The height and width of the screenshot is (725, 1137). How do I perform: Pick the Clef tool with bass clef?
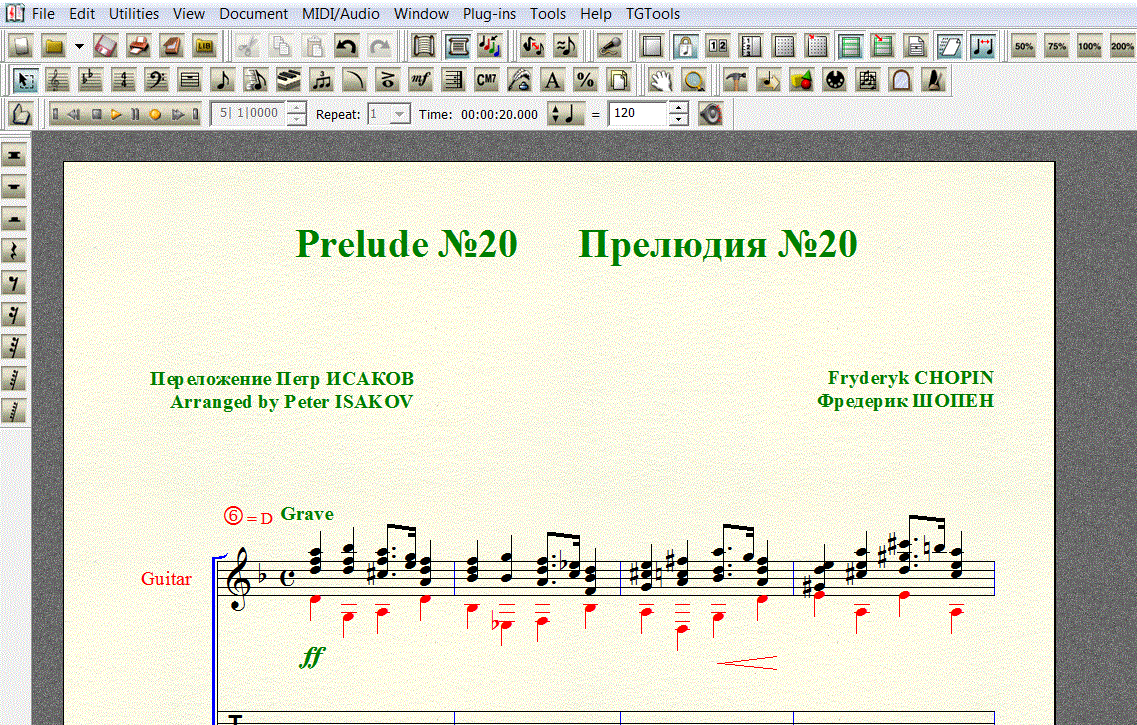click(x=157, y=80)
